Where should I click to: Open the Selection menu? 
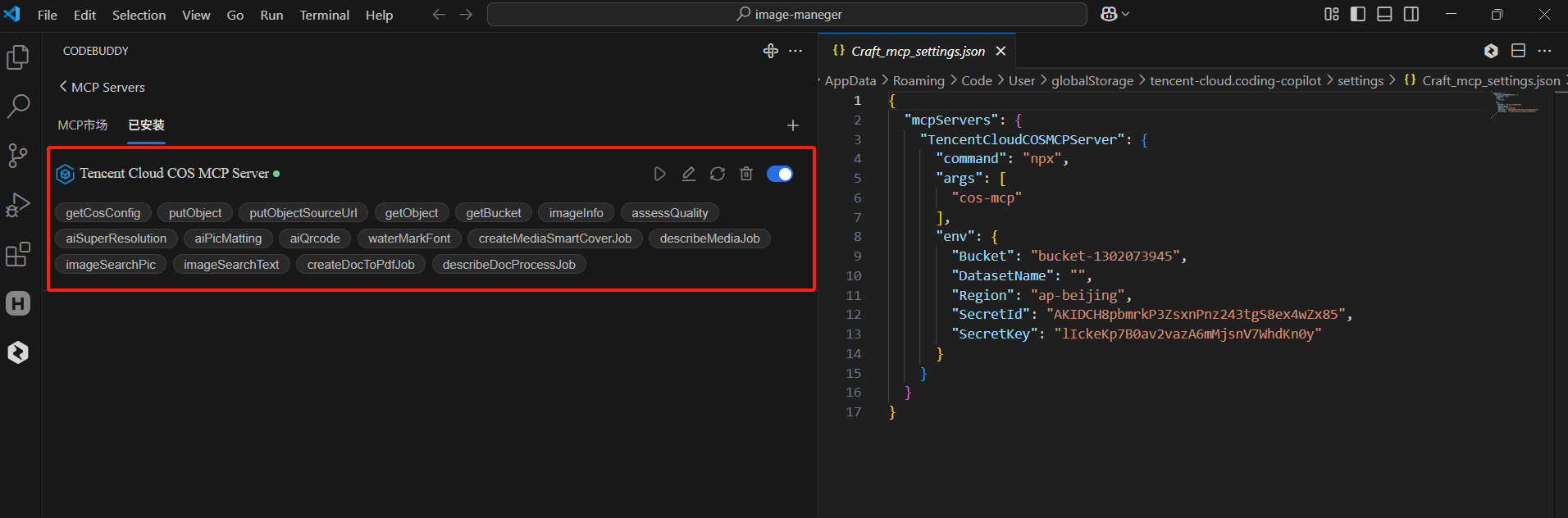(139, 15)
